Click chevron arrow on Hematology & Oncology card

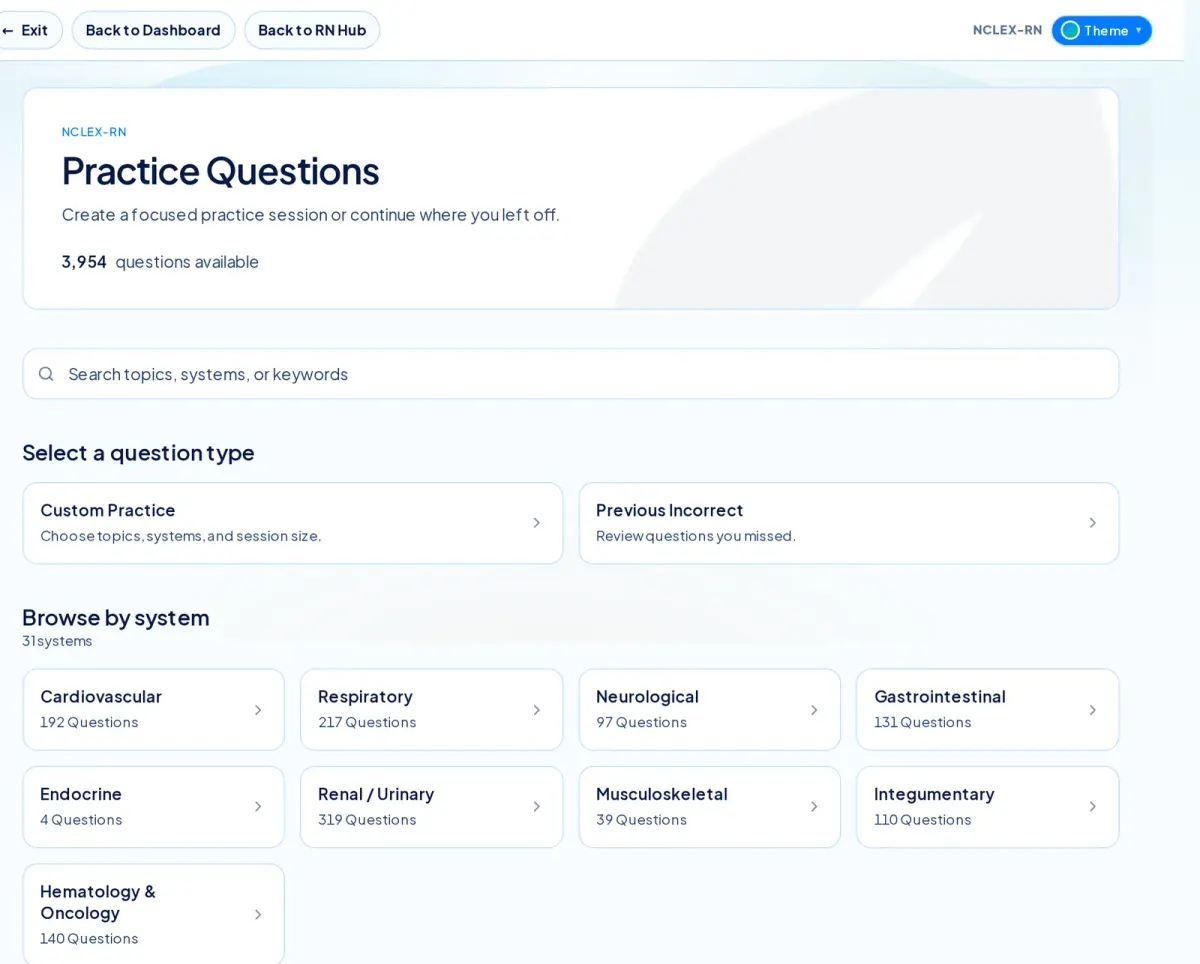[258, 915]
